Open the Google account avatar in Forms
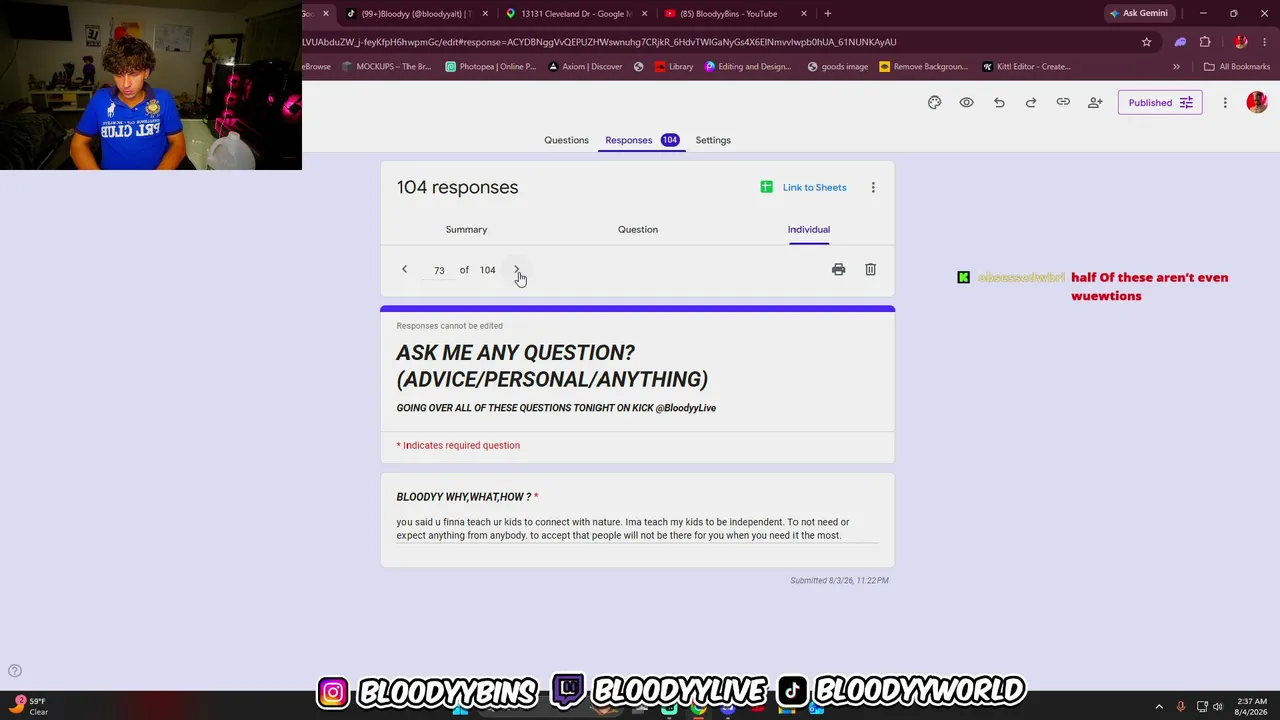The width and height of the screenshot is (1280, 720). 1257,102
